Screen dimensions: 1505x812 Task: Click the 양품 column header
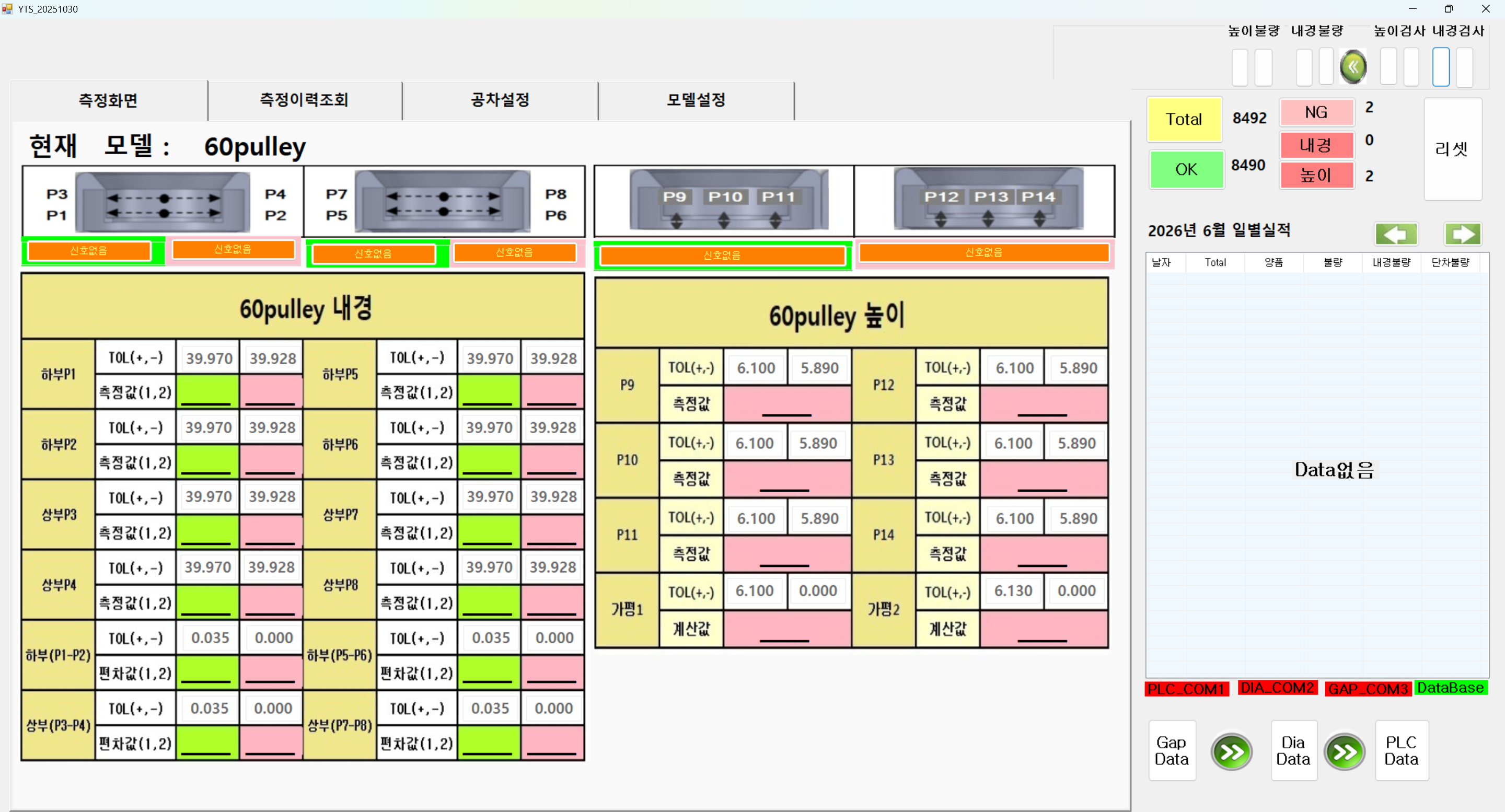pyautogui.click(x=1274, y=263)
